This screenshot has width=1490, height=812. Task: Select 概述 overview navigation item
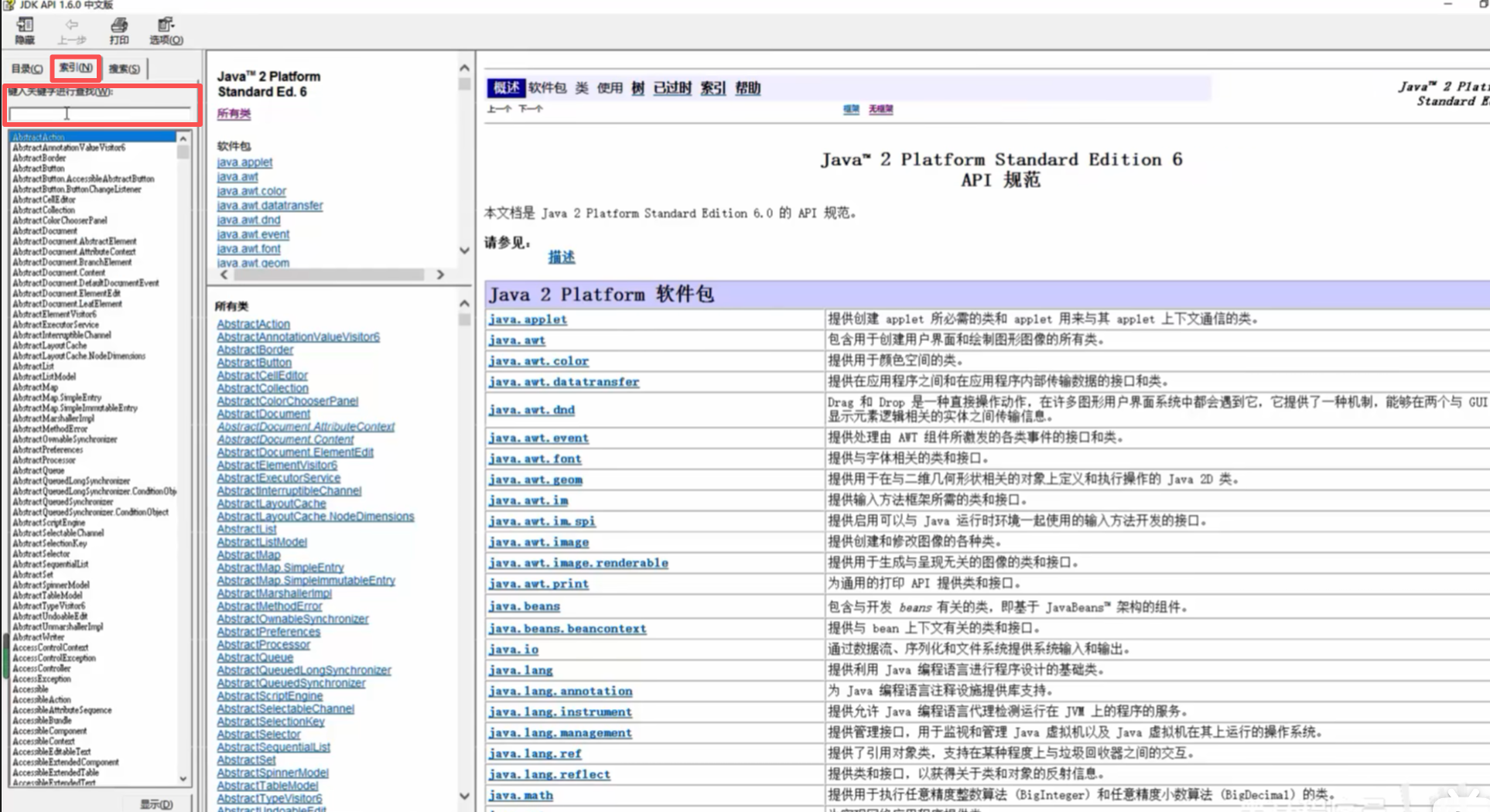[506, 88]
